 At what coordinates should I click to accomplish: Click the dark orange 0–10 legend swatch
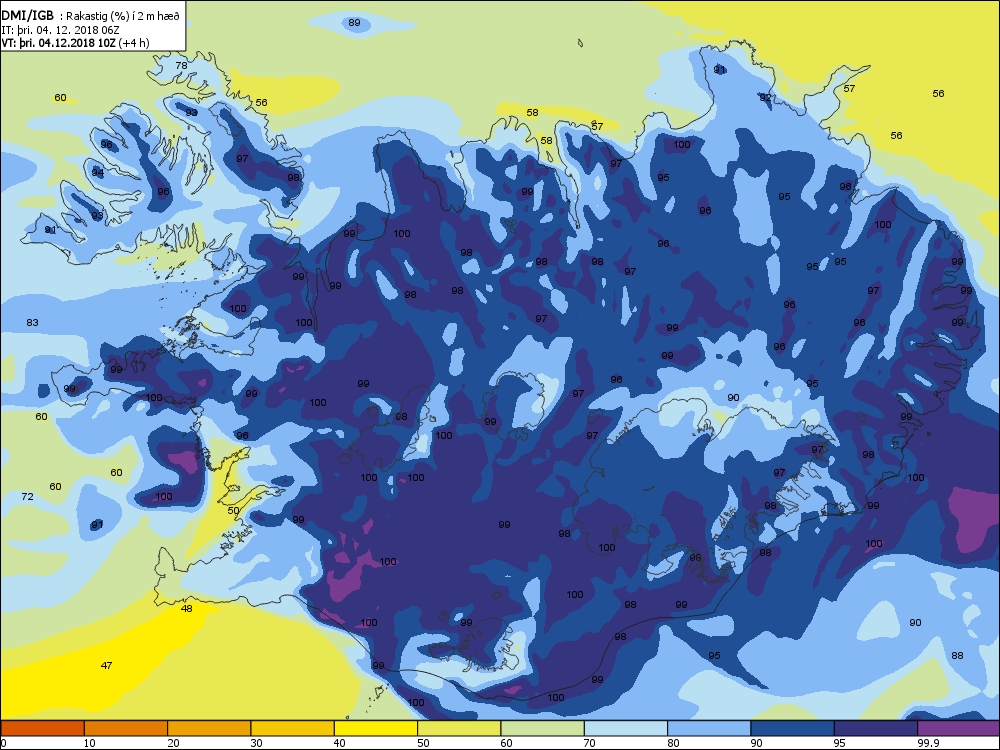click(x=42, y=728)
